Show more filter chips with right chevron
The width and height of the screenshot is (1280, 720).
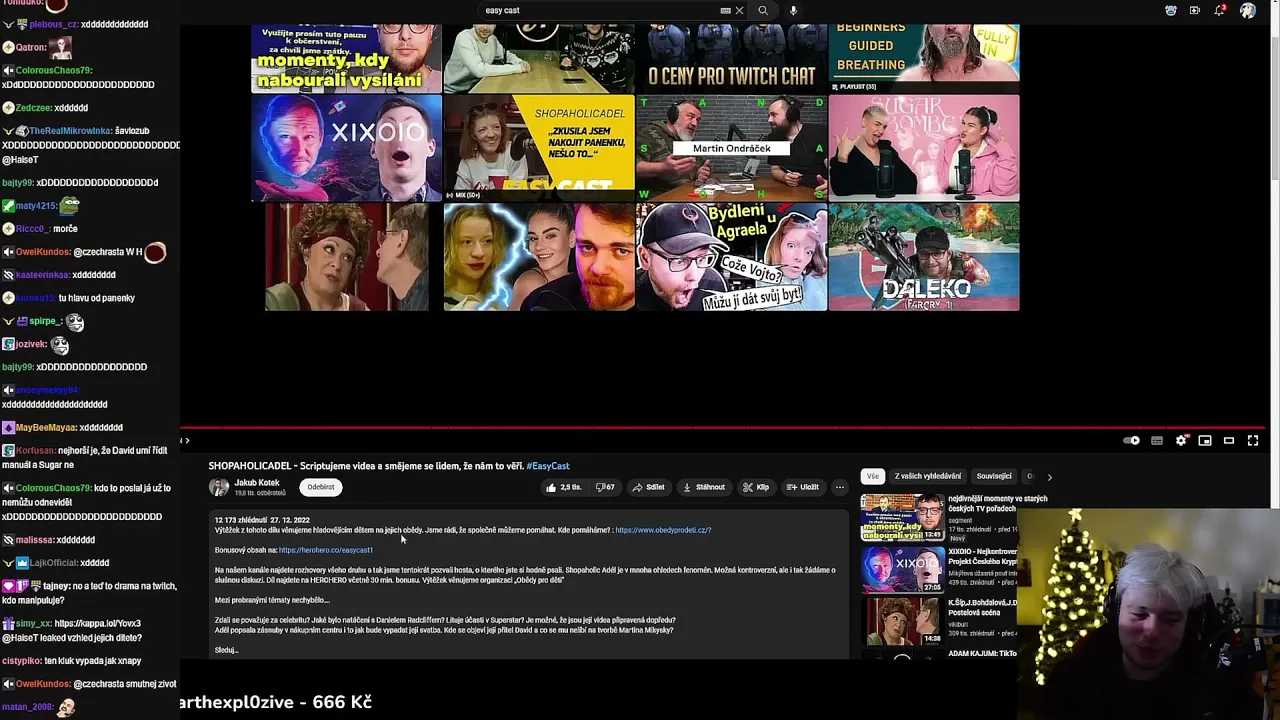[1049, 477]
